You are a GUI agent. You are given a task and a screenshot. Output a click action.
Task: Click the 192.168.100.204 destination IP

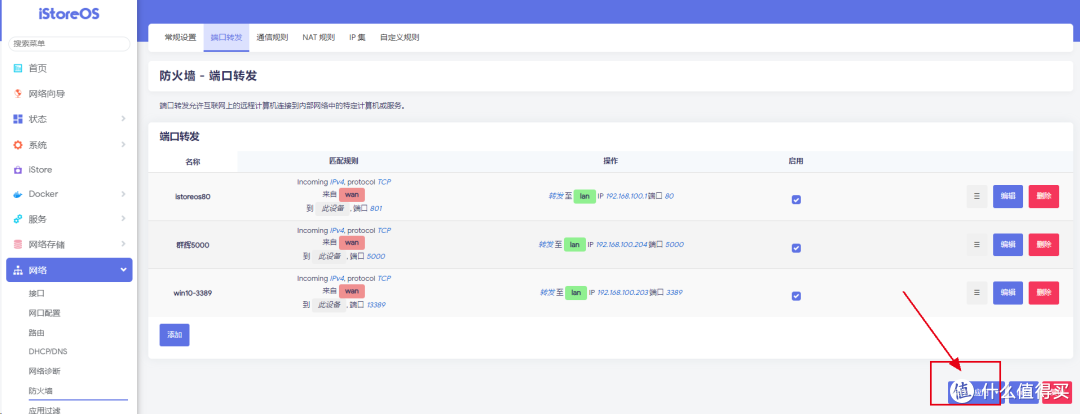click(622, 245)
